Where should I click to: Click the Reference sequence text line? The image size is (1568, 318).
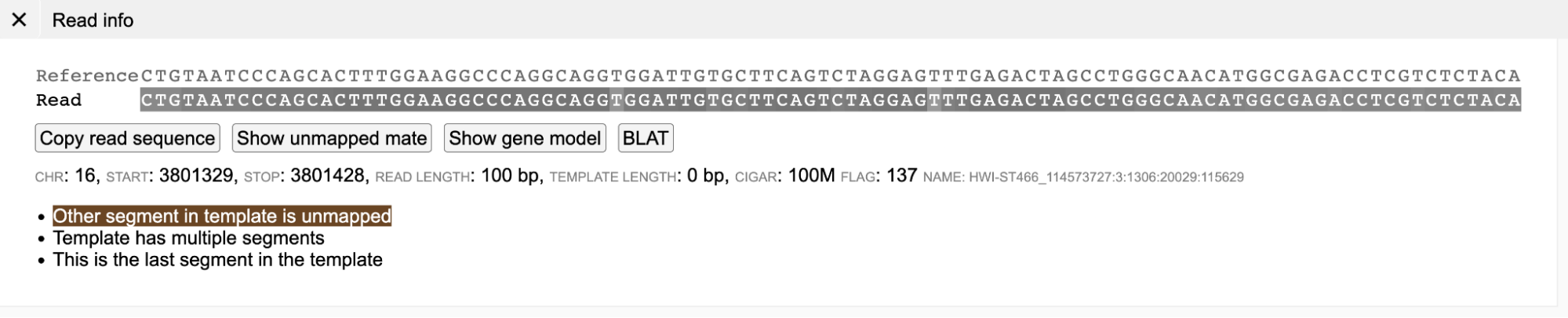coord(830,76)
